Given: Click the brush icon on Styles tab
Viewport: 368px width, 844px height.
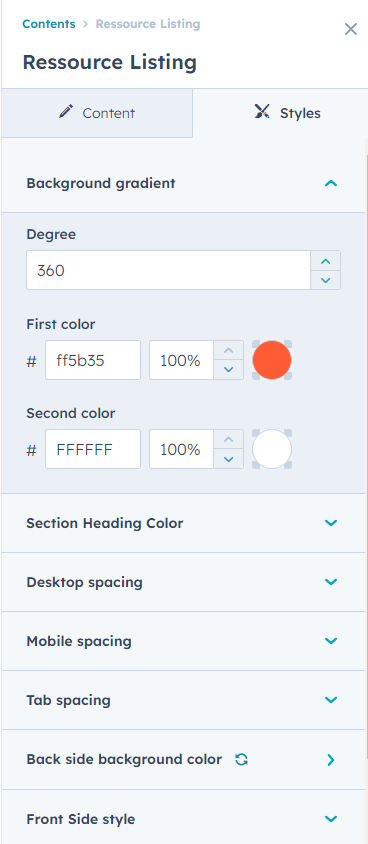Looking at the screenshot, I should pos(262,112).
